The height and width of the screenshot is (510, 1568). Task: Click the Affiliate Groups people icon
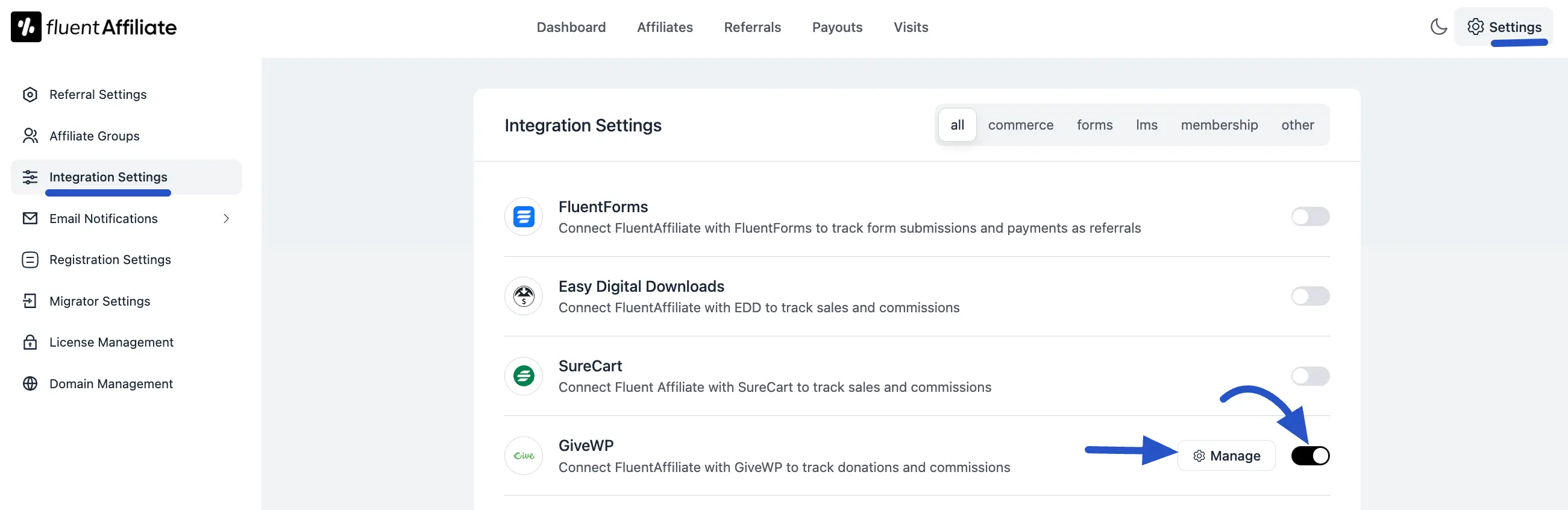(x=30, y=136)
